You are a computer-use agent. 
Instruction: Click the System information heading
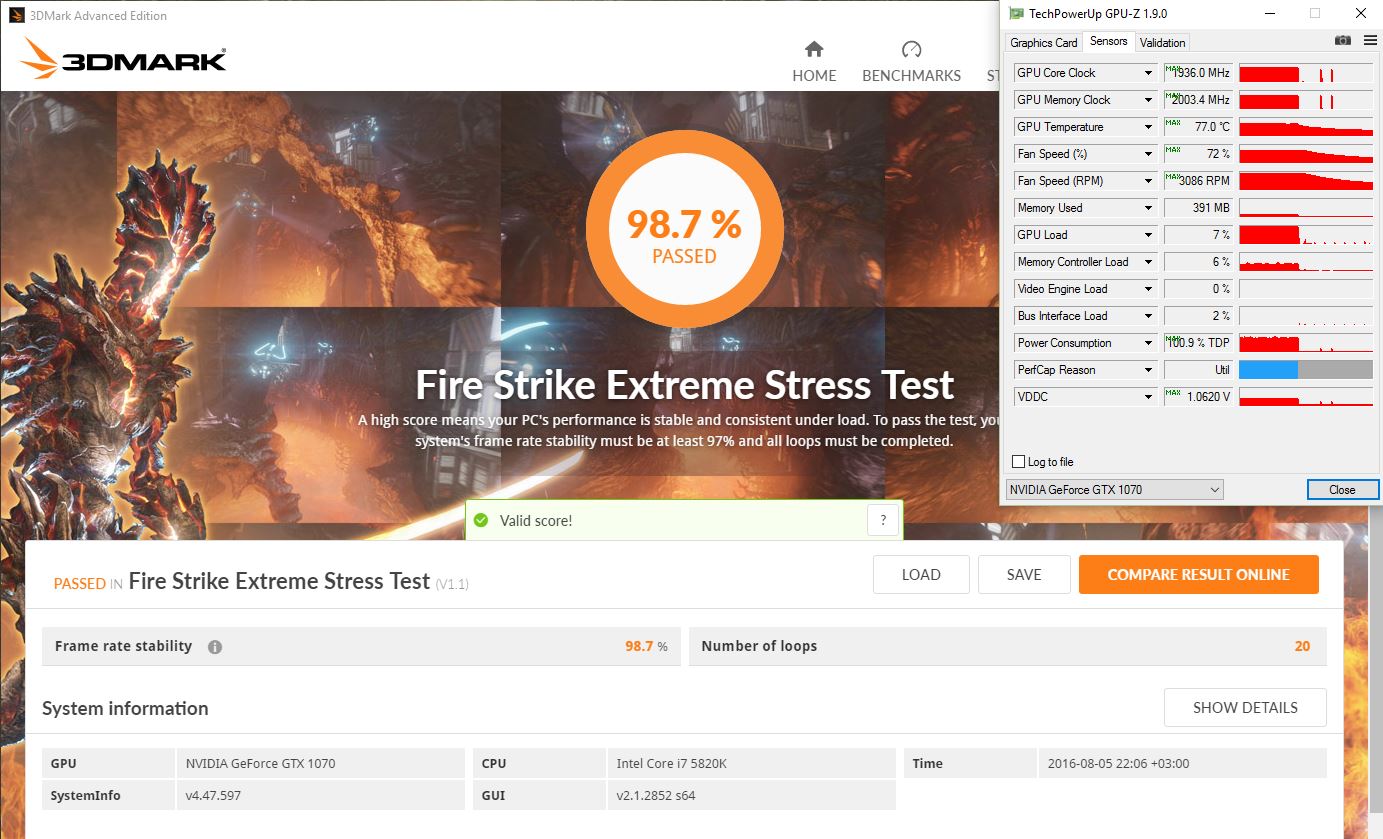click(x=125, y=709)
